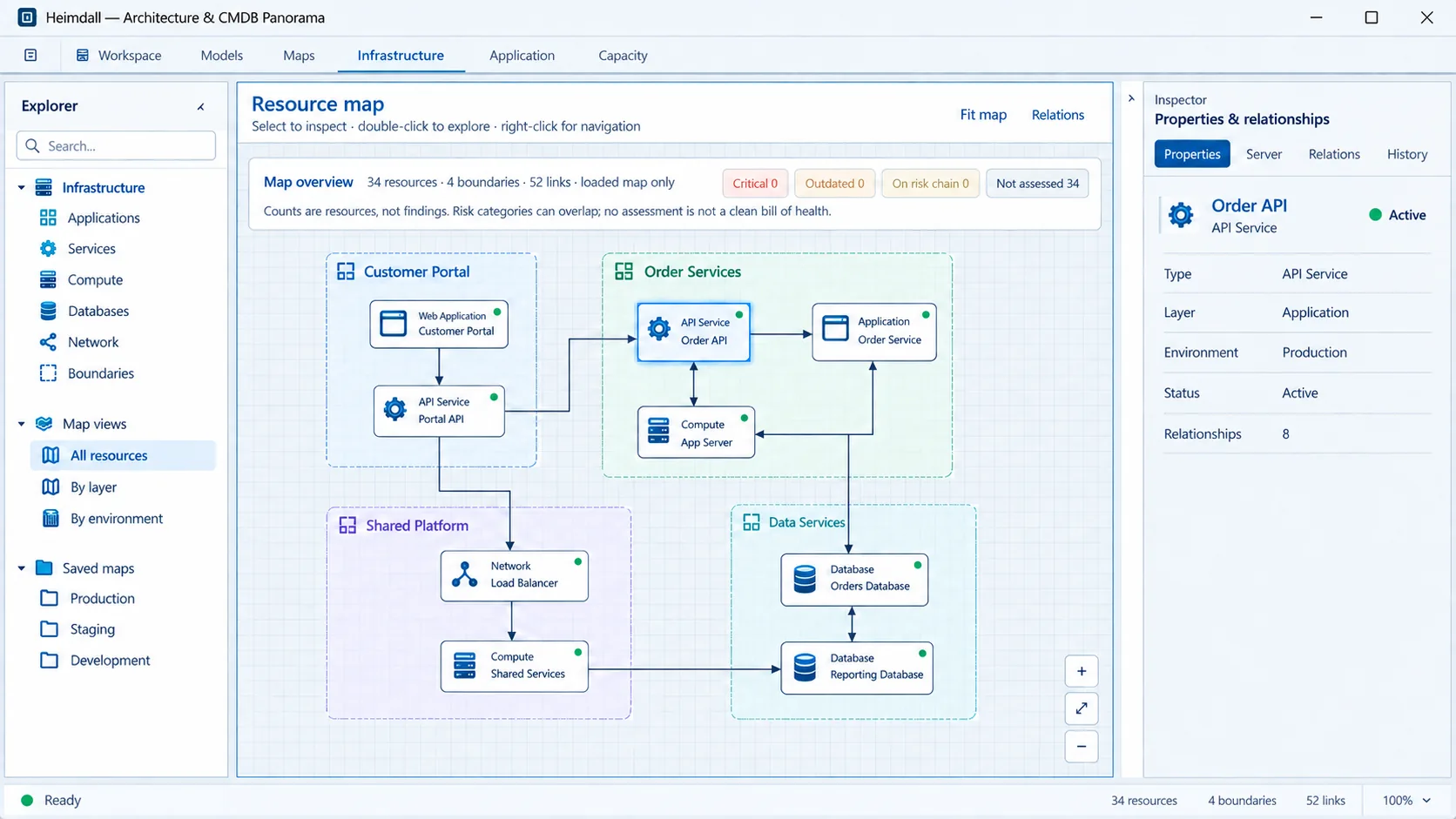This screenshot has height=819, width=1456.
Task: Click the Production saved map folder icon
Action: point(50,598)
